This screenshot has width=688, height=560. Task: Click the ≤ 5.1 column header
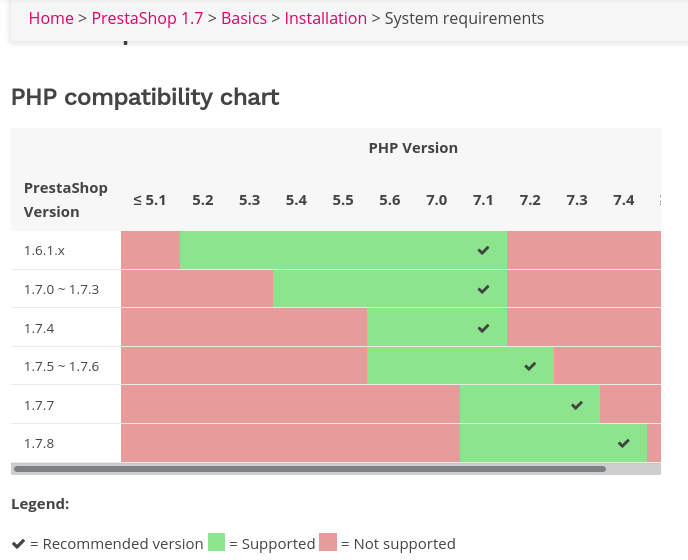pos(150,200)
